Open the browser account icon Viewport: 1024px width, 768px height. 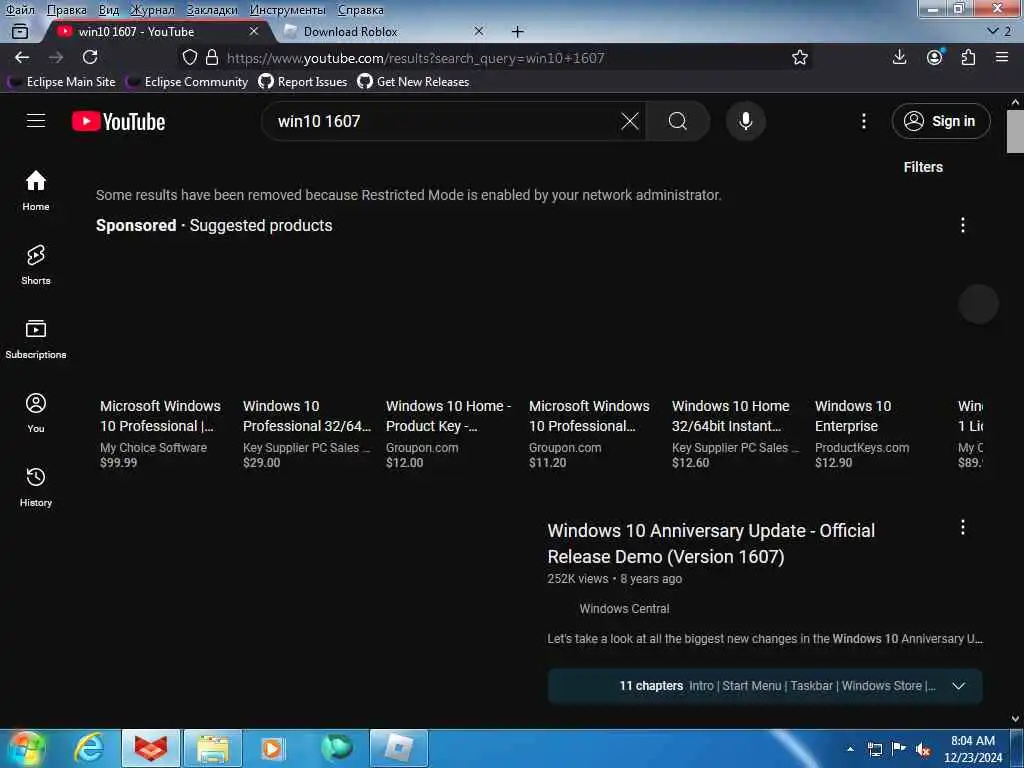935,57
